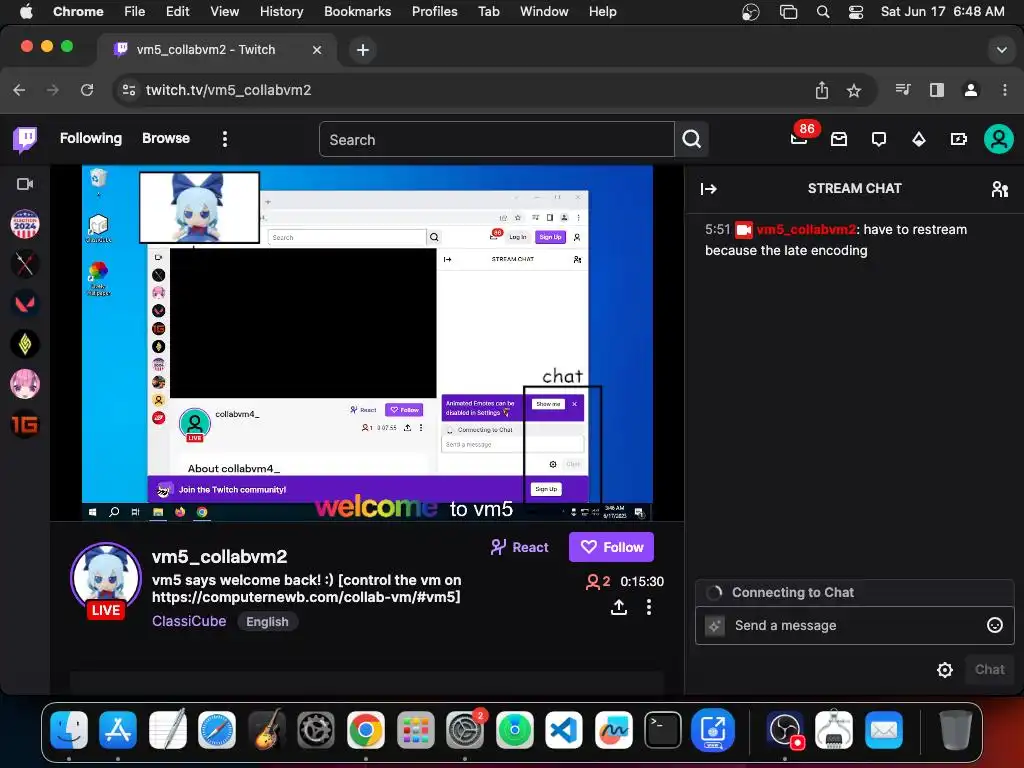Open Chrome three-dot menu
The width and height of the screenshot is (1024, 768).
click(x=1004, y=90)
